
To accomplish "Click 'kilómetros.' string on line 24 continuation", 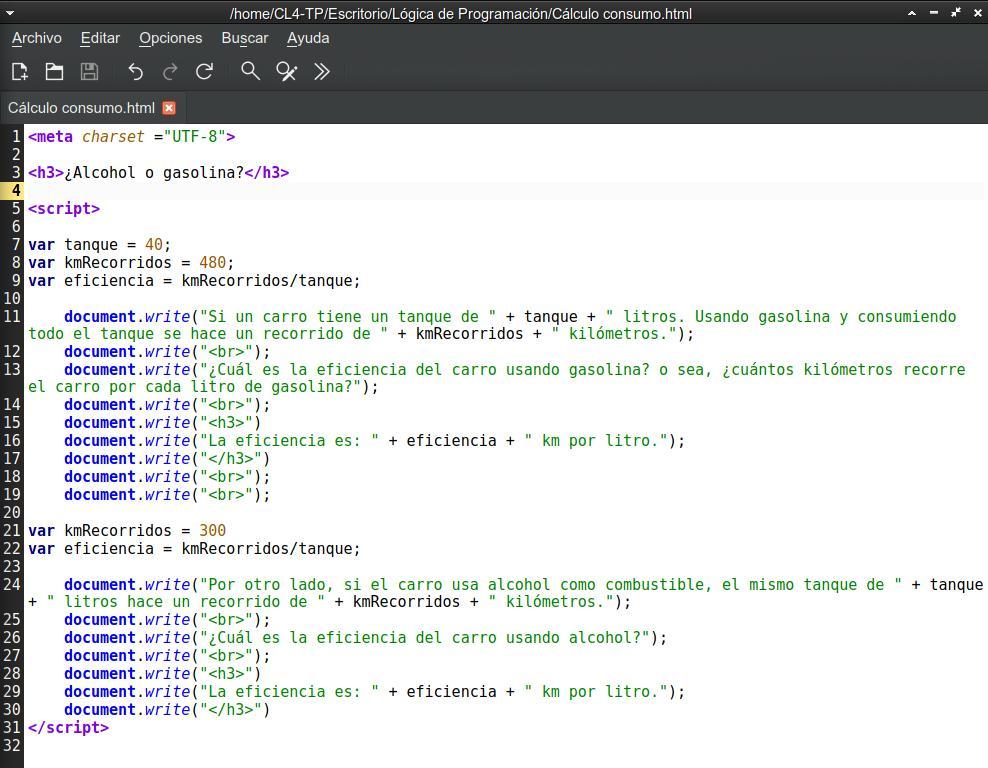I will (550, 602).
